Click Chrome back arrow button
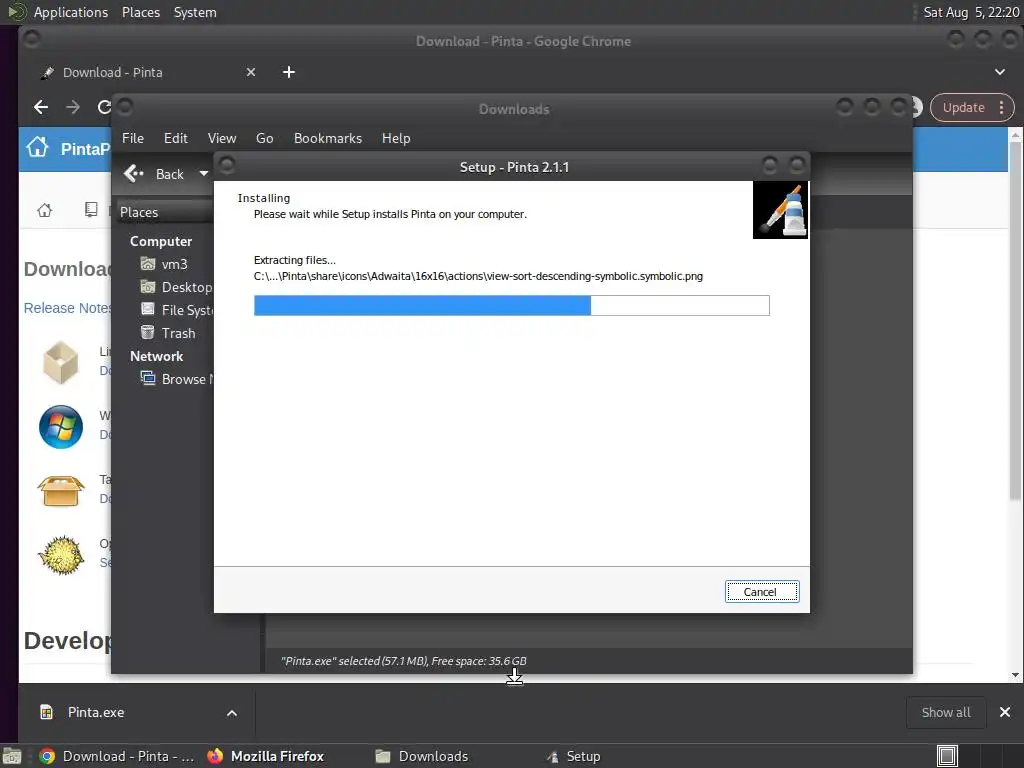This screenshot has height=768, width=1024. coord(41,107)
